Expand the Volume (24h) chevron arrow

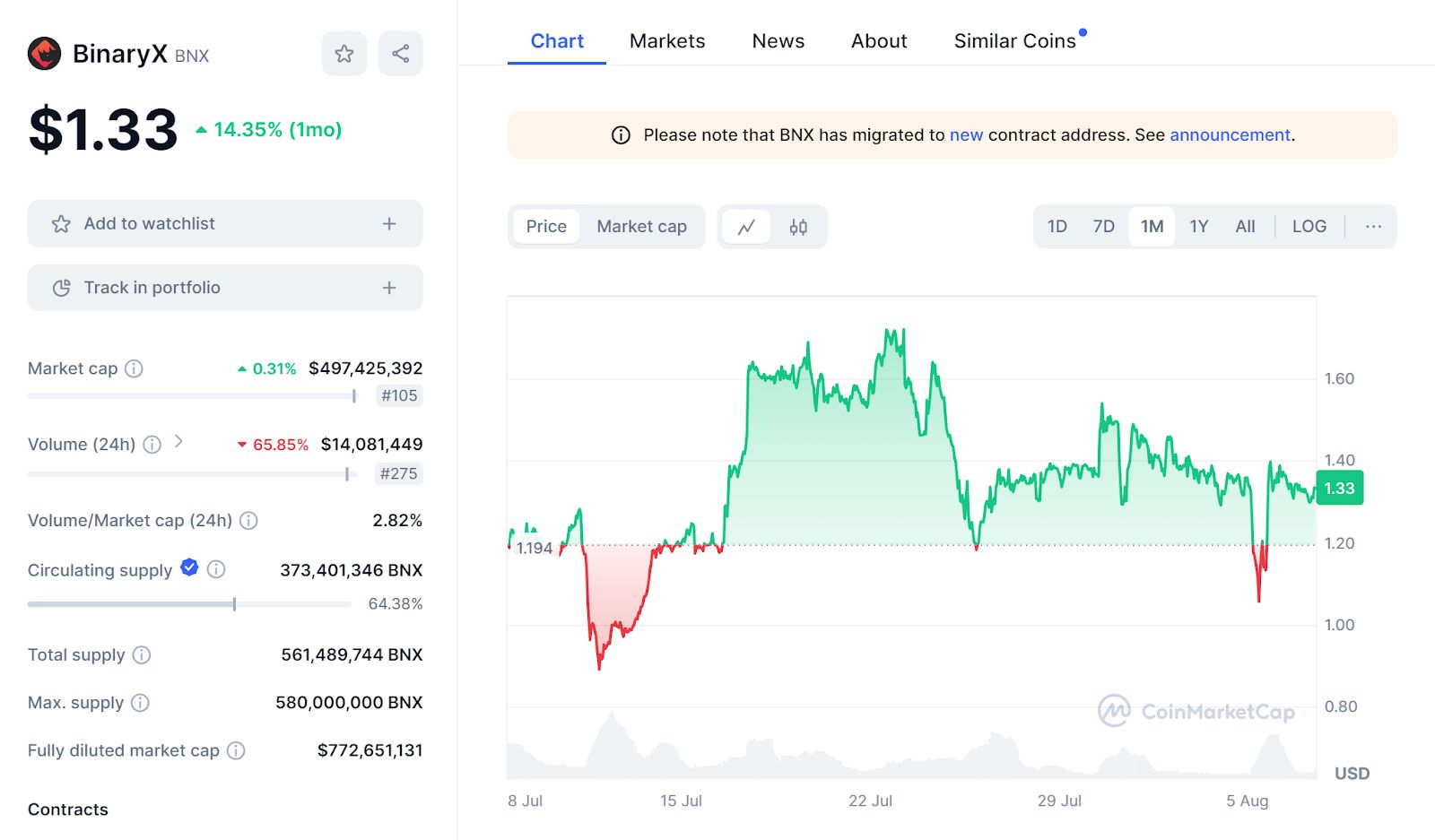(178, 441)
